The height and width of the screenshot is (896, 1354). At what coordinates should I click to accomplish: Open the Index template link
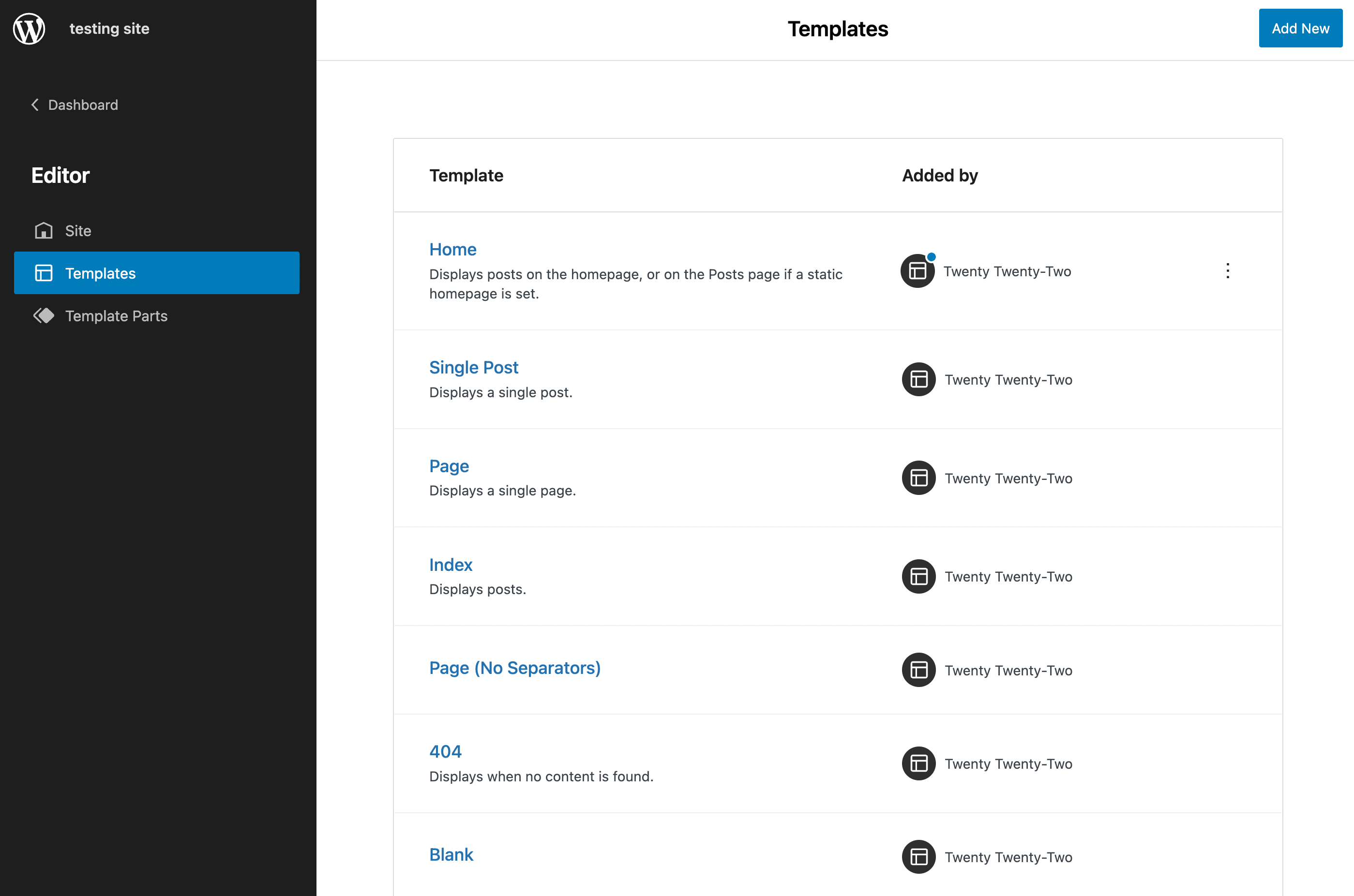451,565
